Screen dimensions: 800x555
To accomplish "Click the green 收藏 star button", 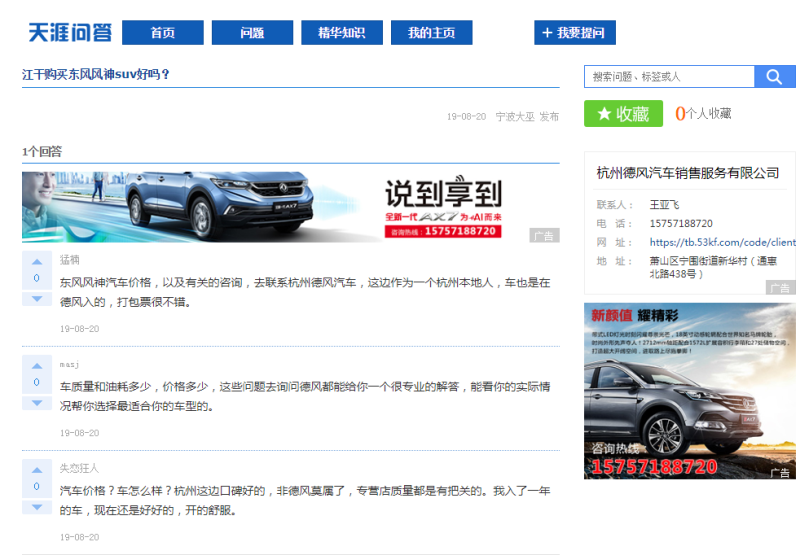I will [x=623, y=113].
